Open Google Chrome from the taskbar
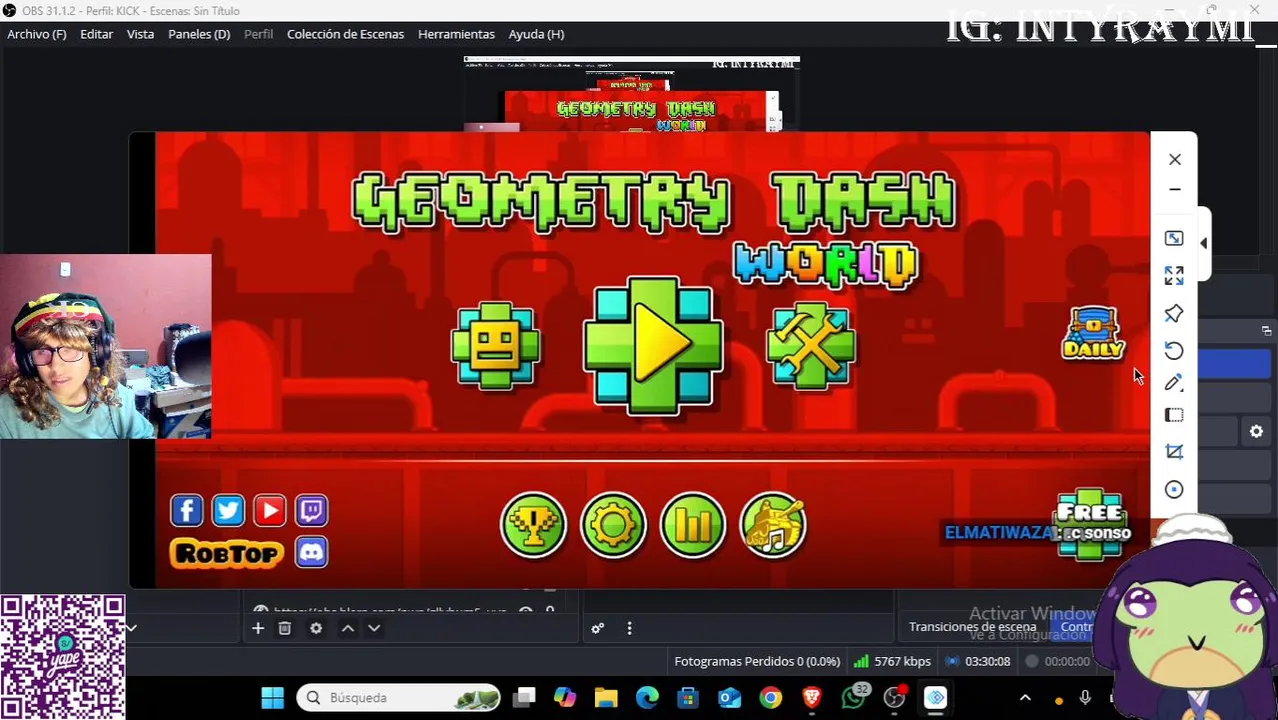The height and width of the screenshot is (720, 1278). [x=770, y=697]
